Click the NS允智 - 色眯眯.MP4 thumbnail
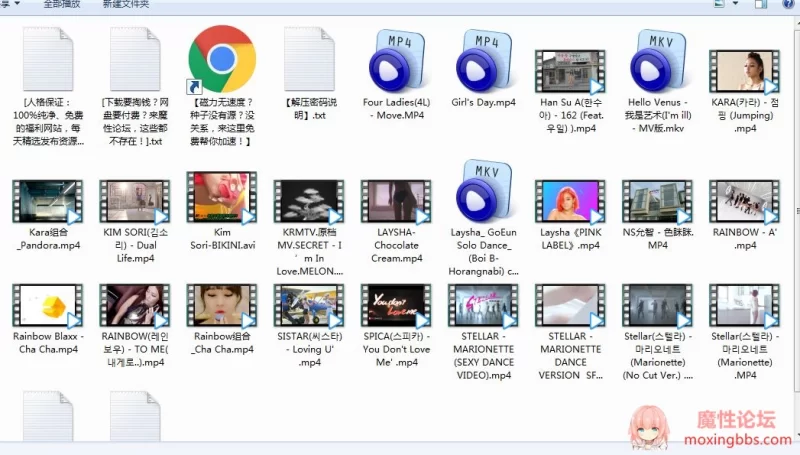 coord(658,201)
